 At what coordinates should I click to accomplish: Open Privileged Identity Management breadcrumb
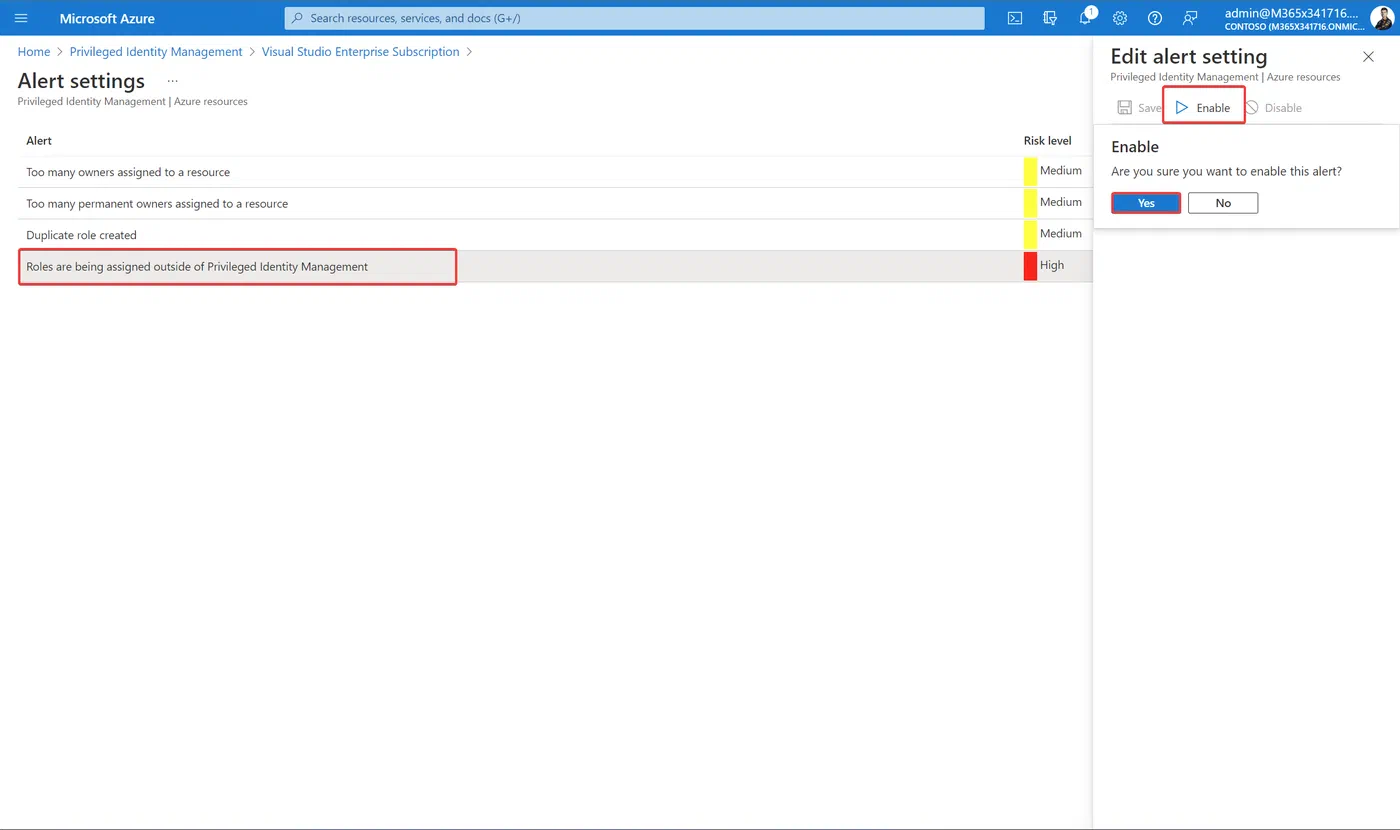coord(156,52)
